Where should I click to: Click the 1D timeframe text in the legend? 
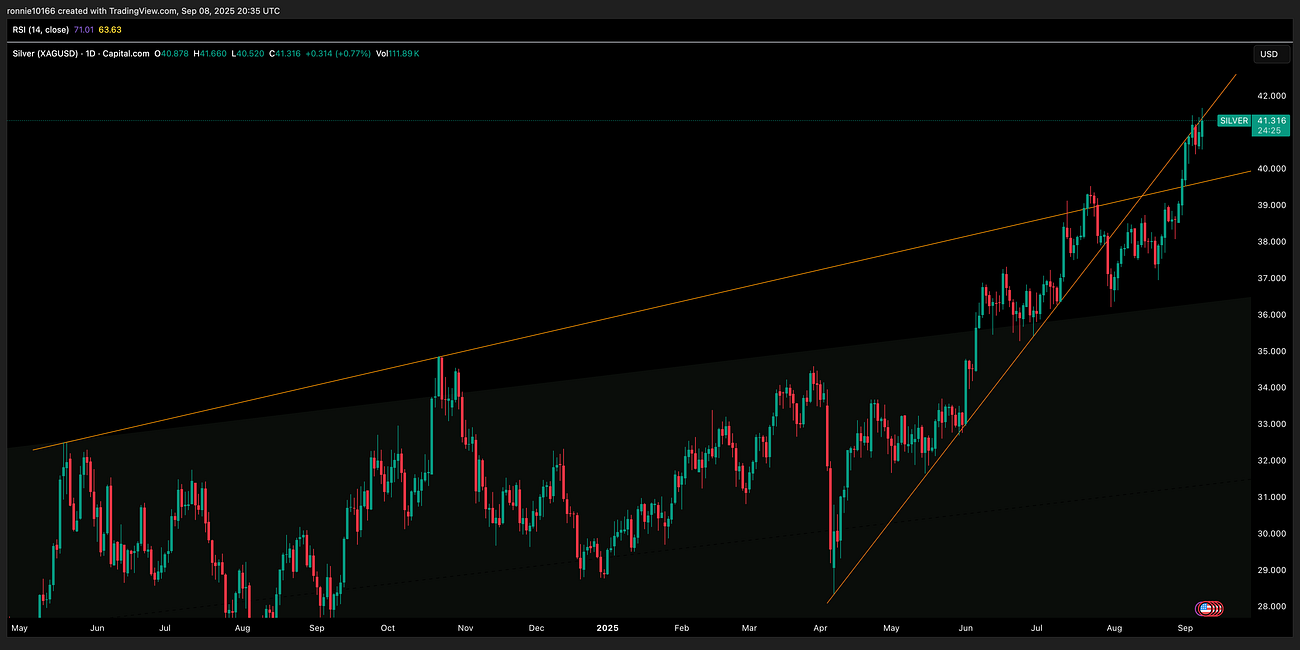(89, 53)
